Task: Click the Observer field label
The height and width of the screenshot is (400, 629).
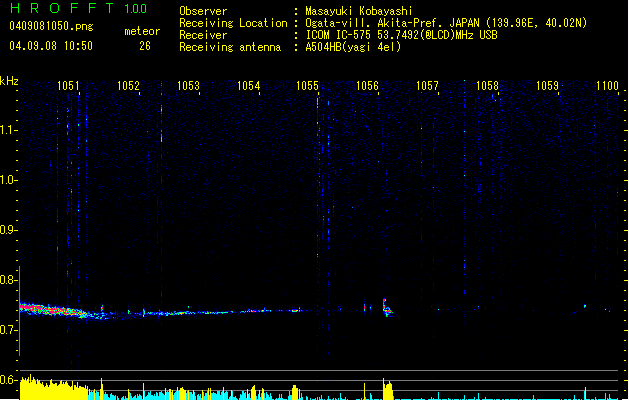Action: [x=203, y=11]
